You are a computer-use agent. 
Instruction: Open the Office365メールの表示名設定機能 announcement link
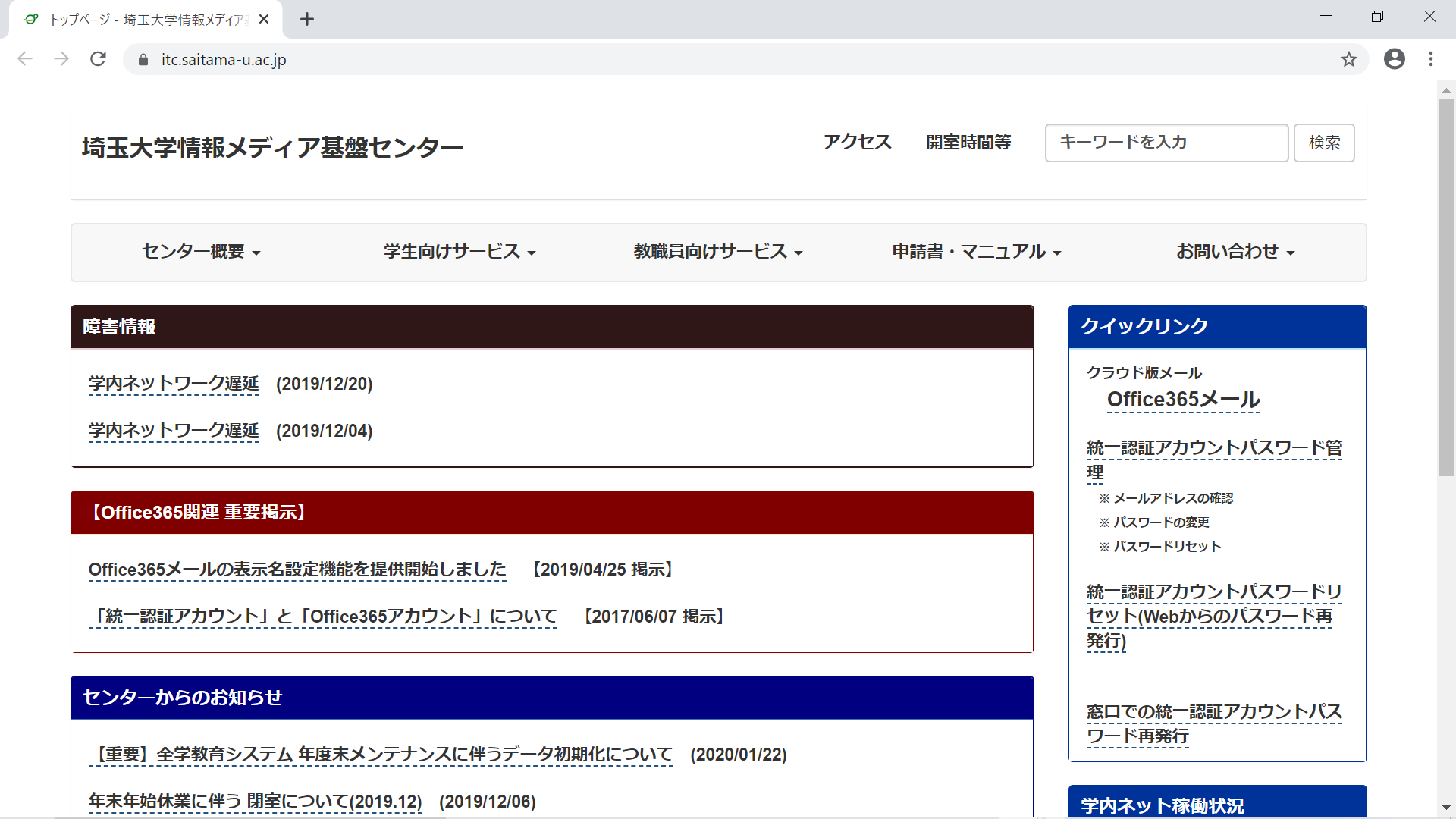(297, 570)
